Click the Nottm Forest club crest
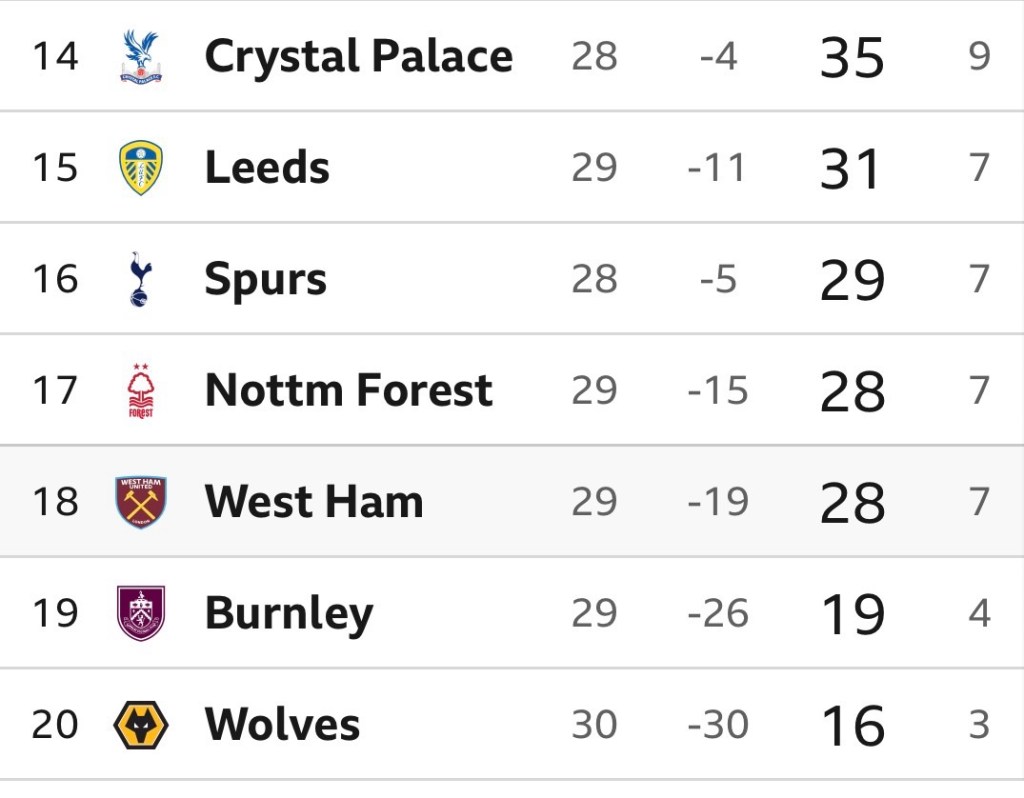This screenshot has width=1024, height=798. 140,391
